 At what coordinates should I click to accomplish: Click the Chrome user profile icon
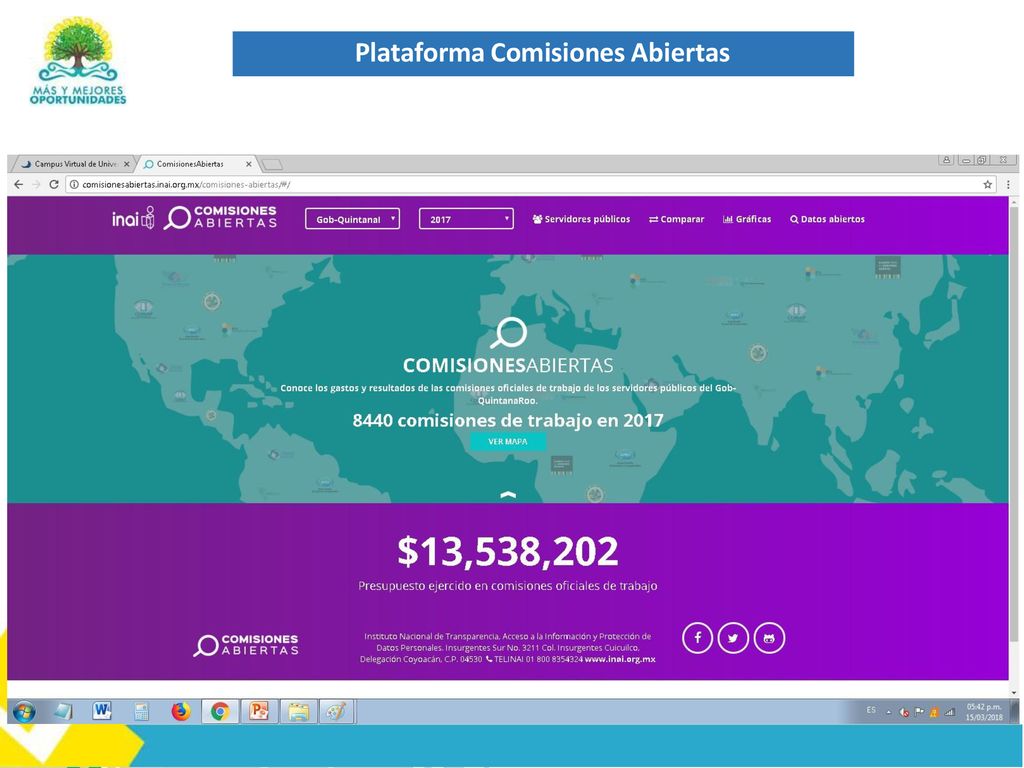(x=946, y=160)
